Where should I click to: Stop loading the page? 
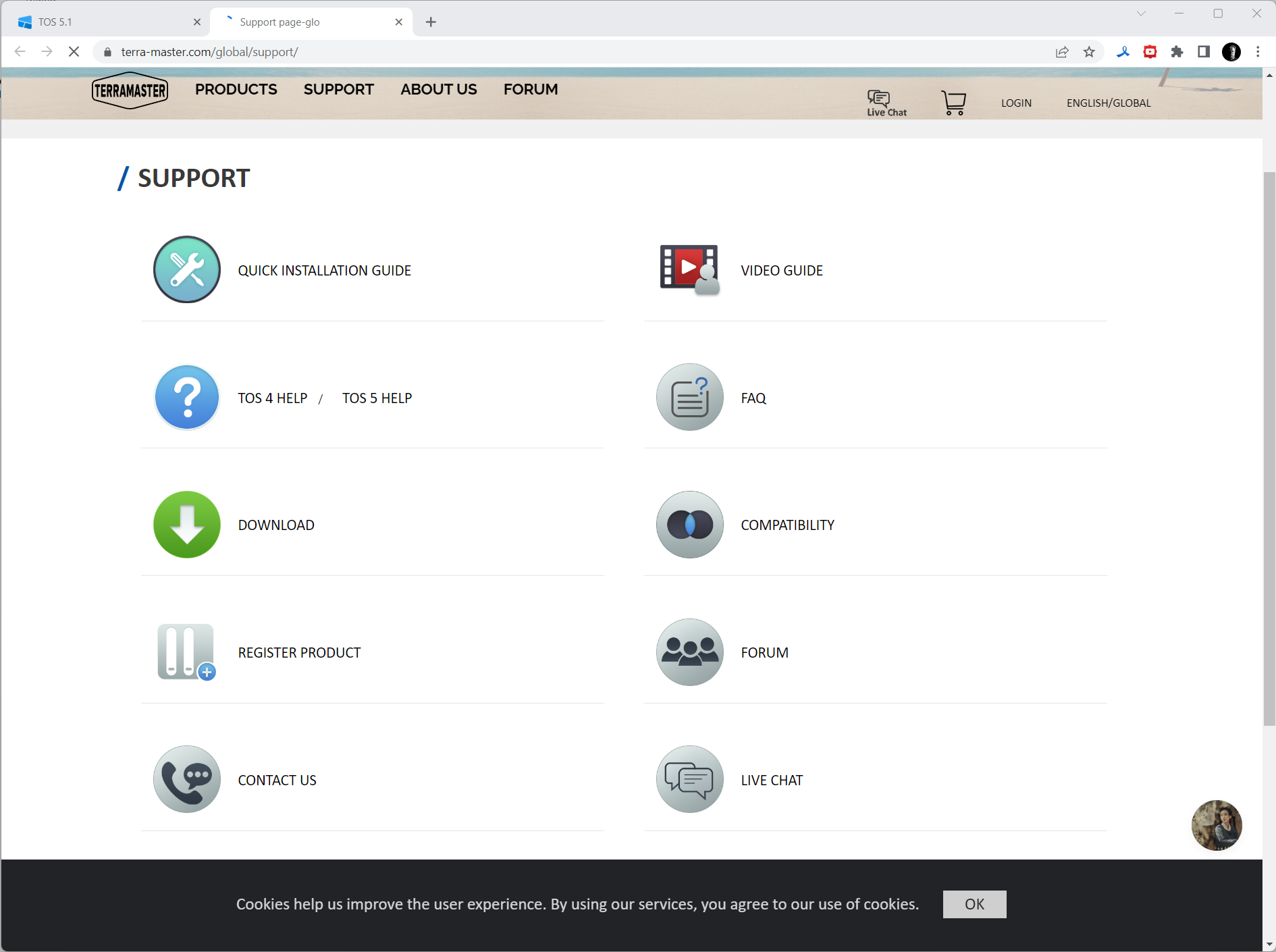(74, 51)
